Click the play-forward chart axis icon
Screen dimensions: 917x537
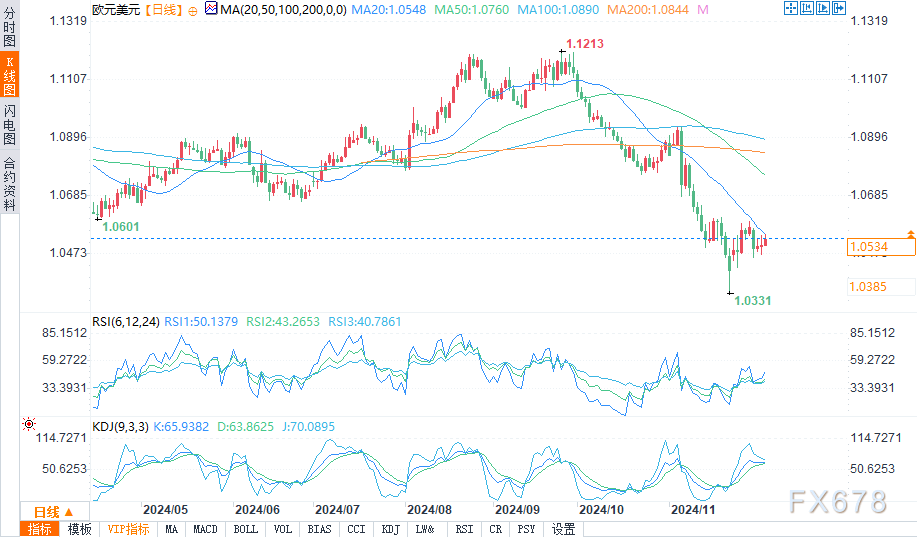click(x=823, y=8)
